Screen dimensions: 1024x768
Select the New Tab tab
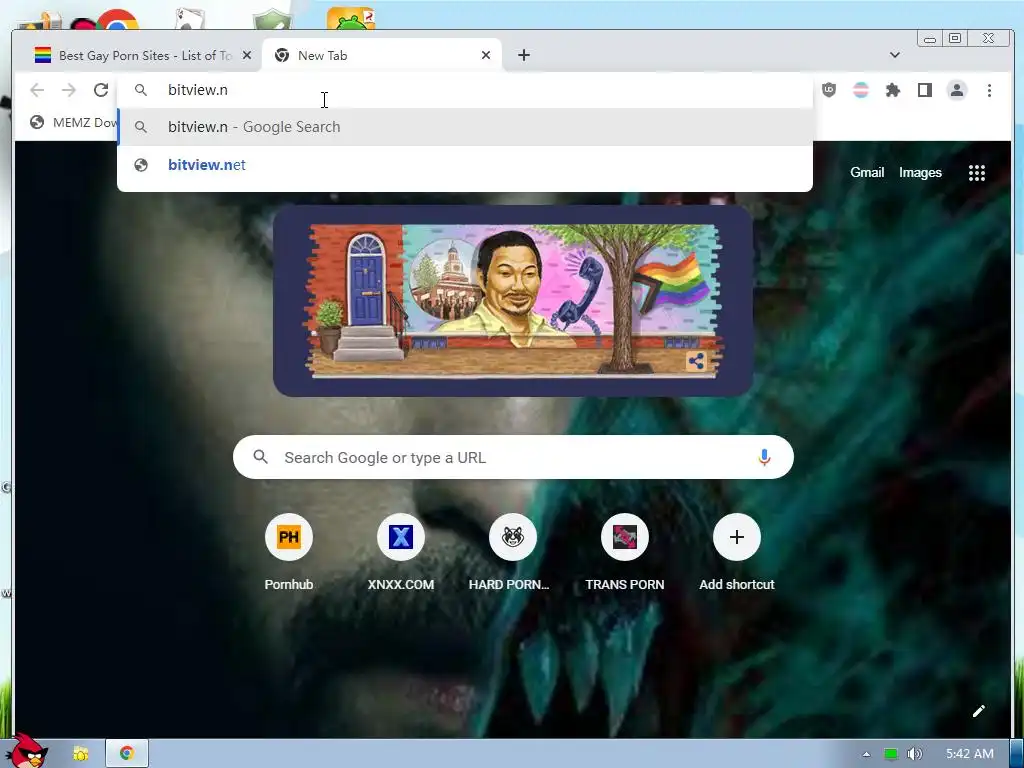(x=382, y=56)
